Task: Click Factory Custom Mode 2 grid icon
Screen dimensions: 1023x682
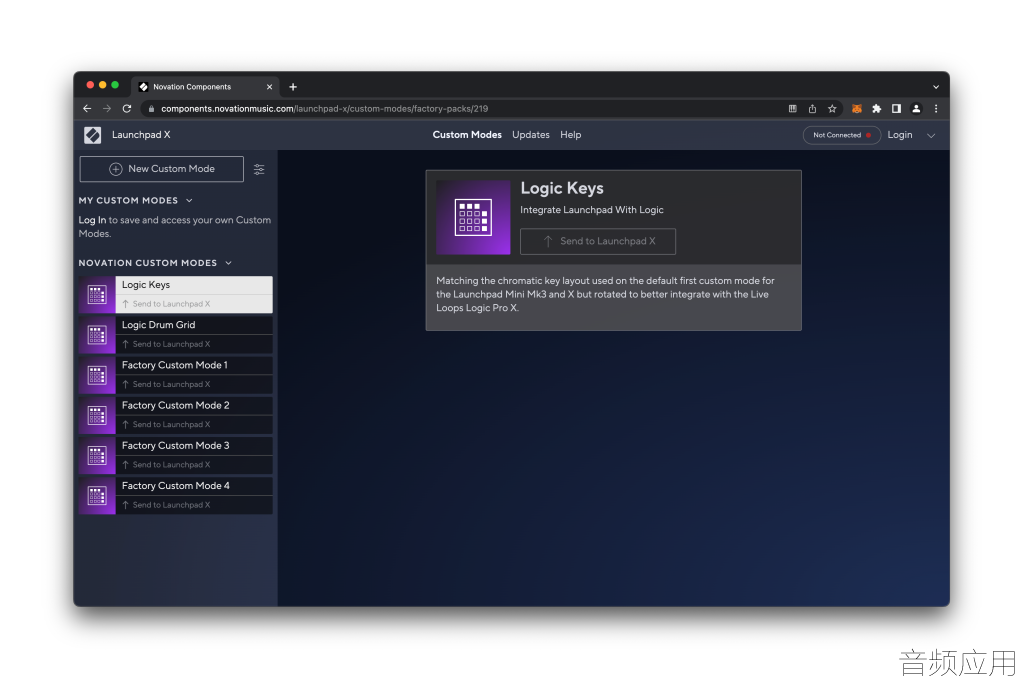Action: coord(97,416)
